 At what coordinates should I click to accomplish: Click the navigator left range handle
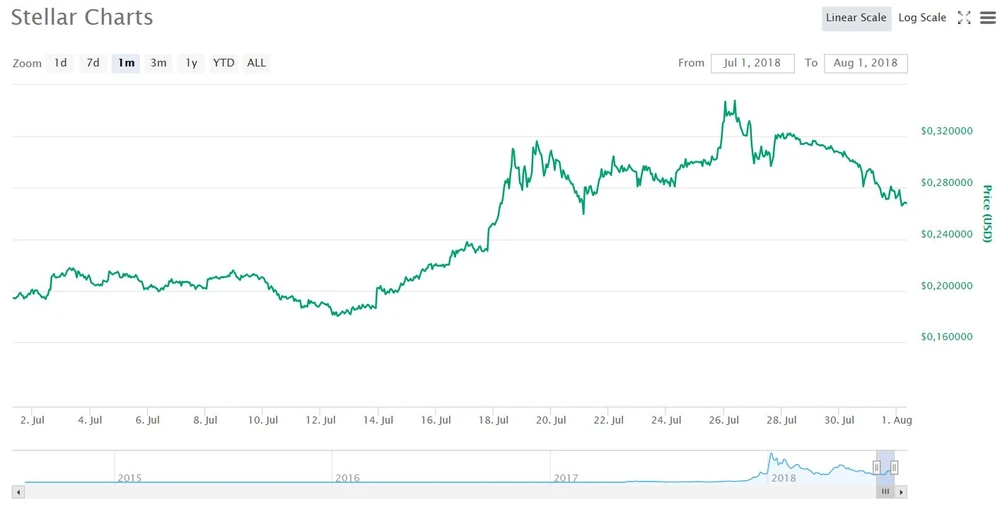(x=876, y=467)
